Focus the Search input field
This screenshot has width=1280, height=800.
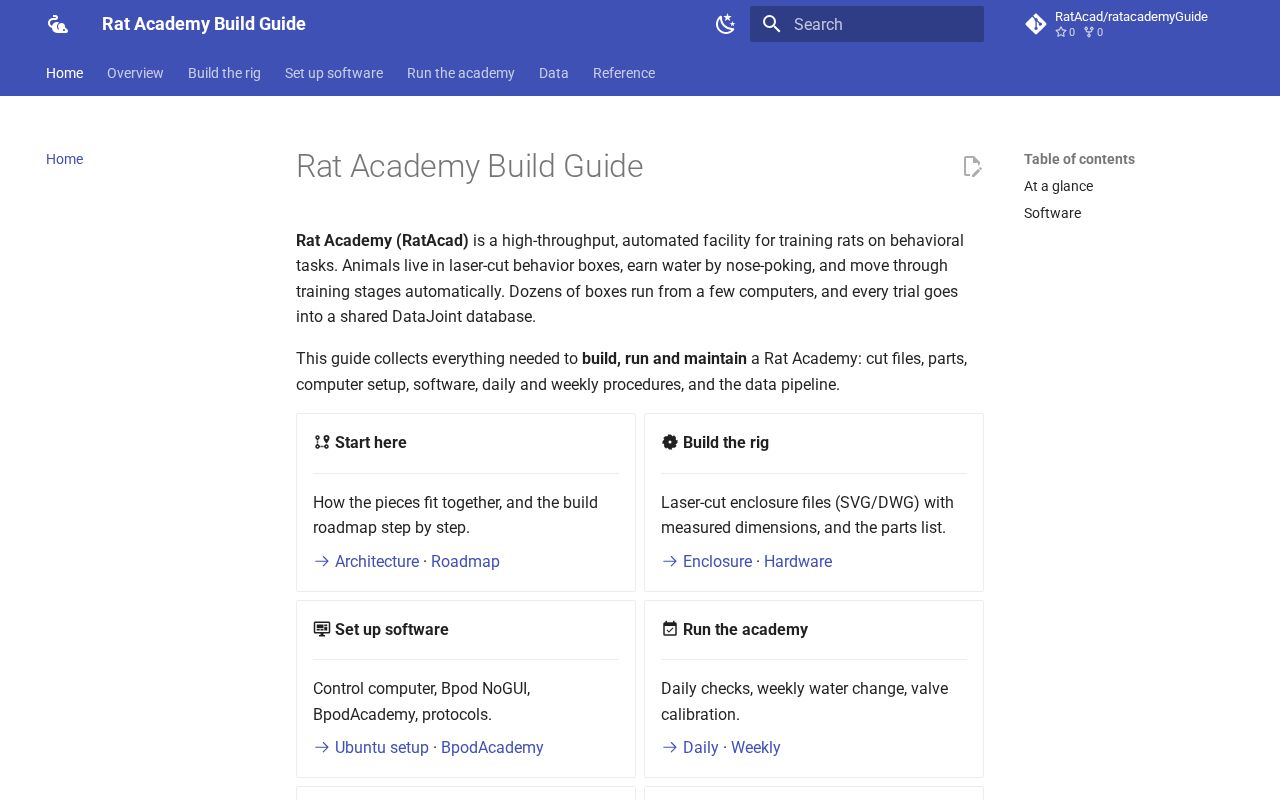[867, 24]
